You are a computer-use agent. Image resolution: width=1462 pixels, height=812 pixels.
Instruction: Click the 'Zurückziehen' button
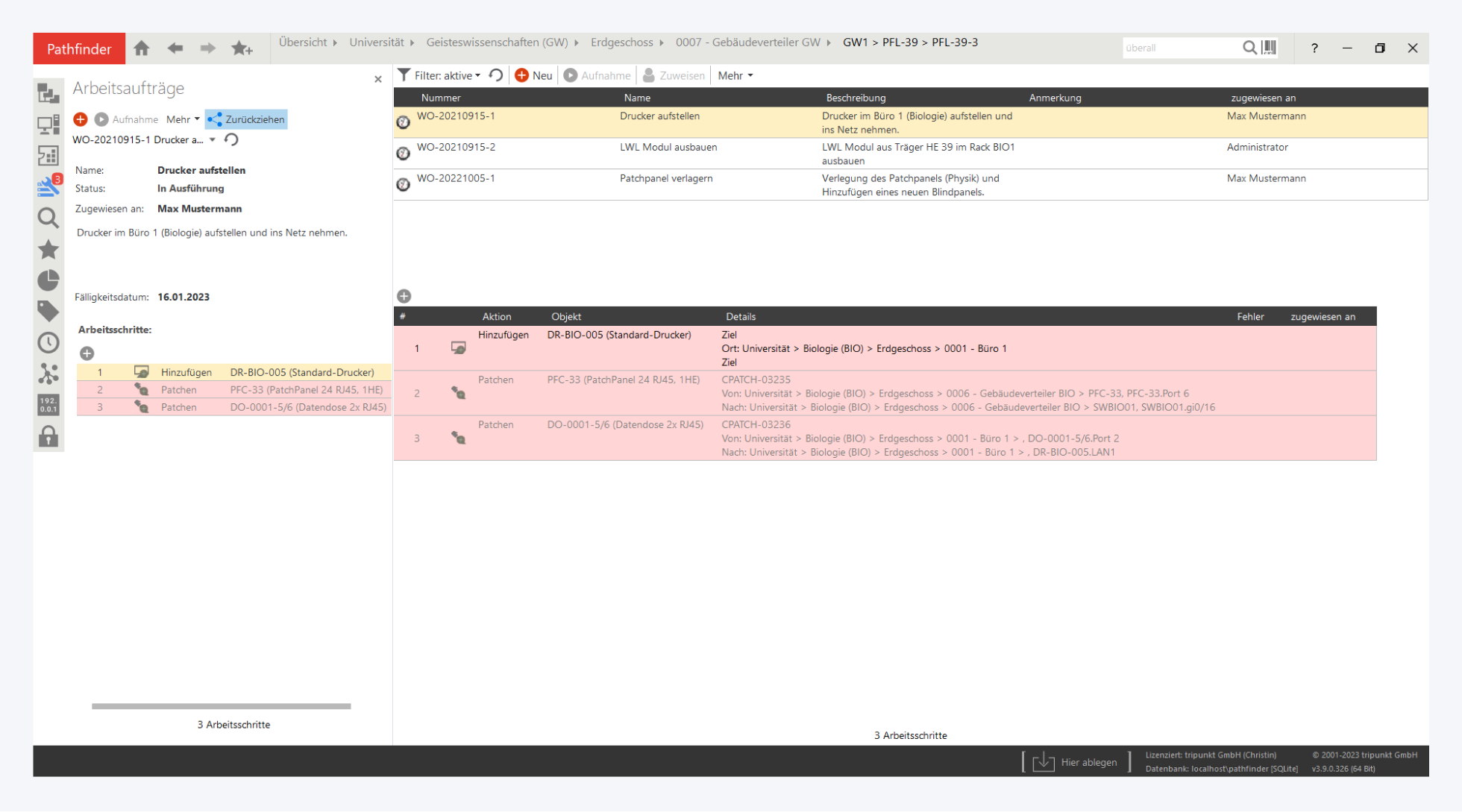click(246, 119)
